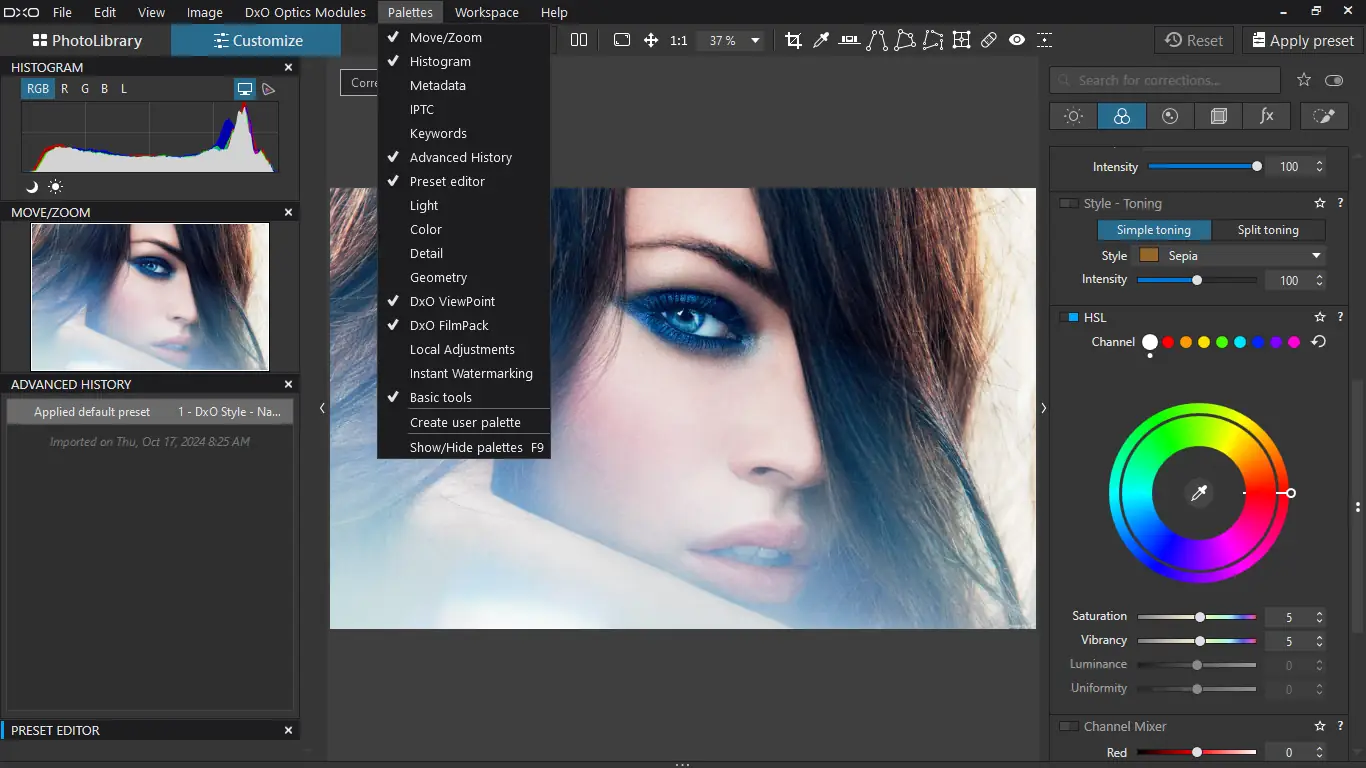Collapse the left panel with the arrow

click(322, 408)
